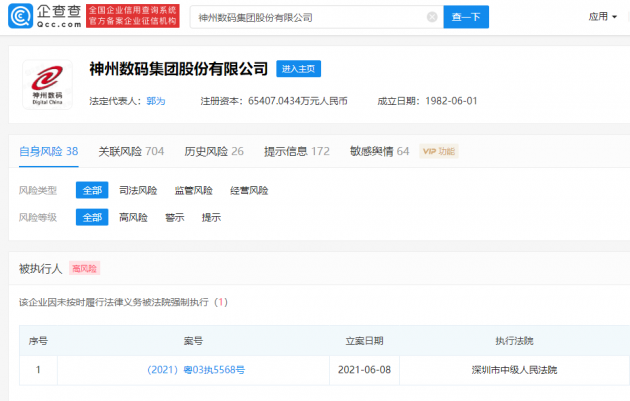Click the 成立日期 1982-06-01 text
The image size is (630, 401).
point(427,101)
